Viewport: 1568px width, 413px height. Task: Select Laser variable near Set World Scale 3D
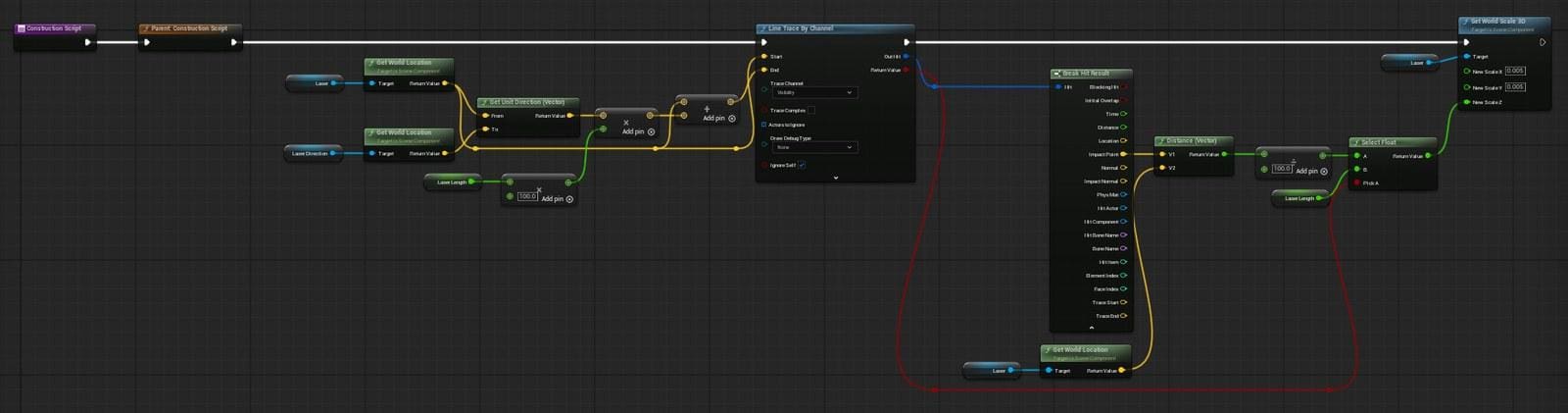point(1410,62)
